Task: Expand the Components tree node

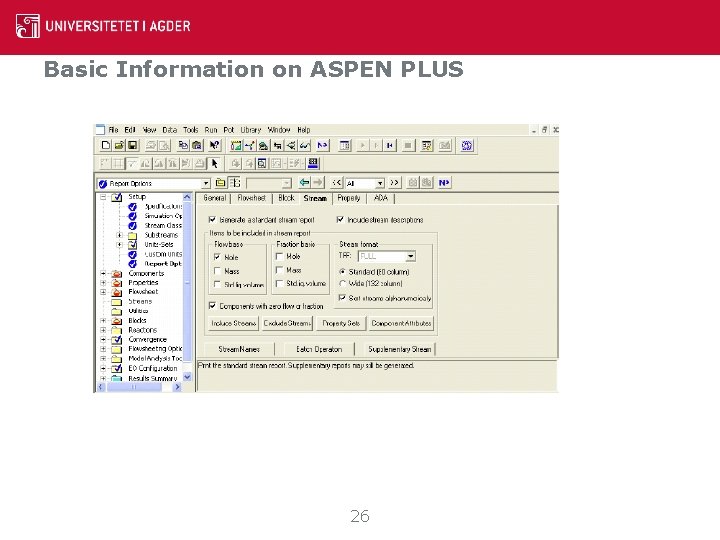Action: (x=103, y=273)
